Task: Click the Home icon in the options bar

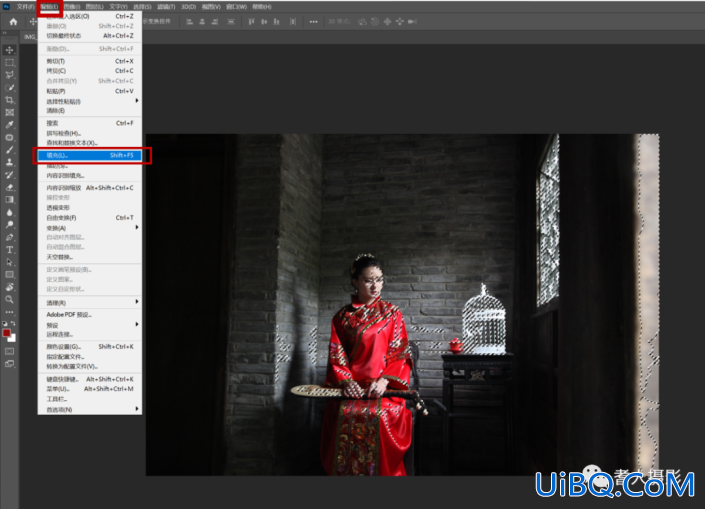Action: [13, 22]
